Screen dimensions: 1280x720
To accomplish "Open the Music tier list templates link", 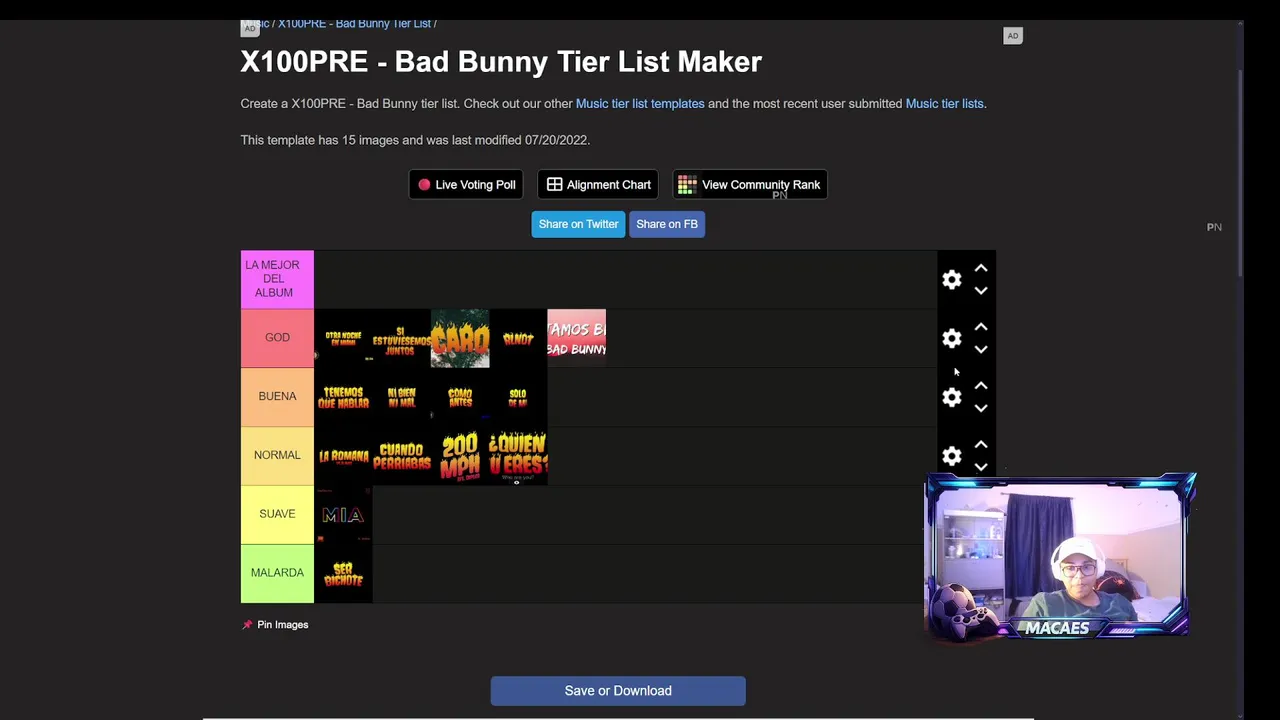I will [x=640, y=104].
